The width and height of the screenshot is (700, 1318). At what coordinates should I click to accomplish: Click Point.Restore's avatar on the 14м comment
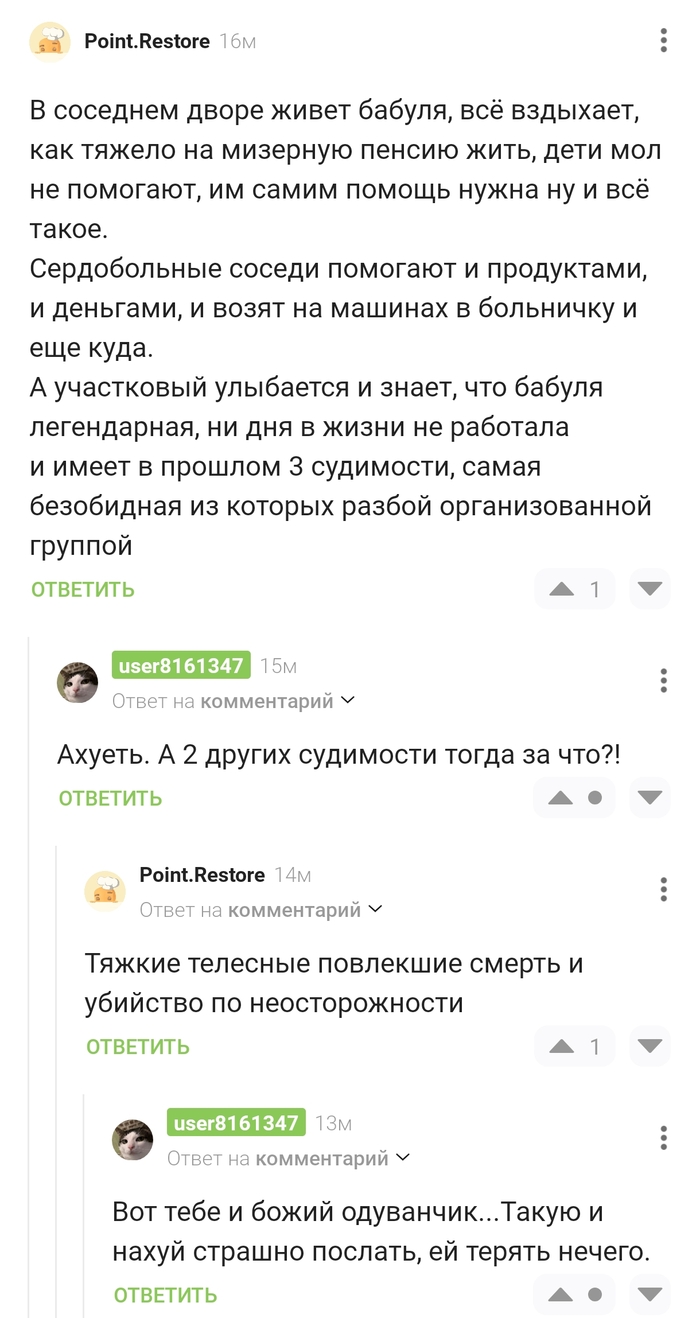[105, 890]
